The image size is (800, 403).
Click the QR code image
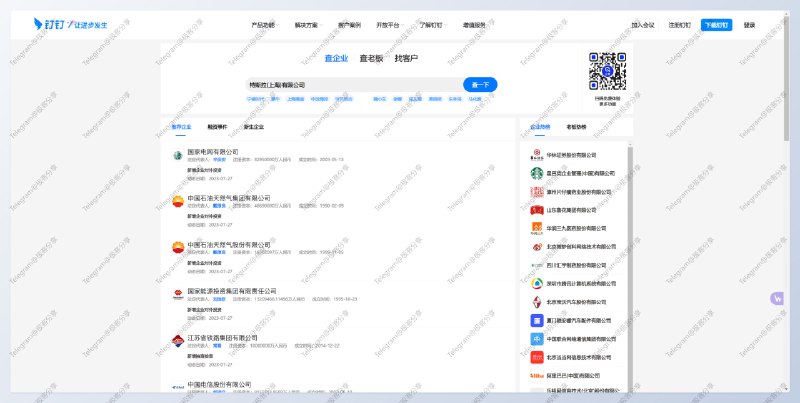coord(607,71)
